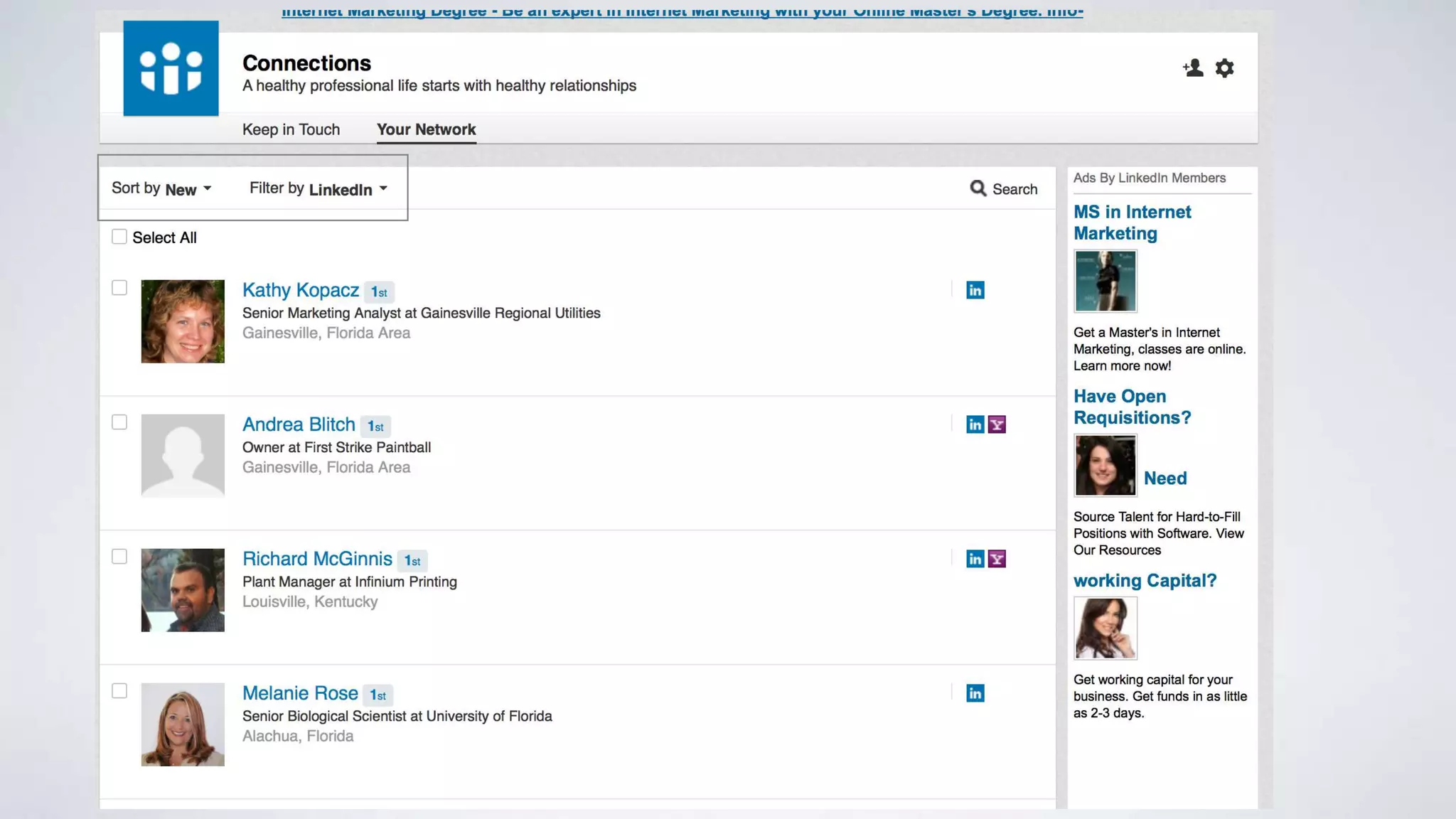
Task: Click Andrea Blitch's Yahoo source icon
Action: coord(997,424)
